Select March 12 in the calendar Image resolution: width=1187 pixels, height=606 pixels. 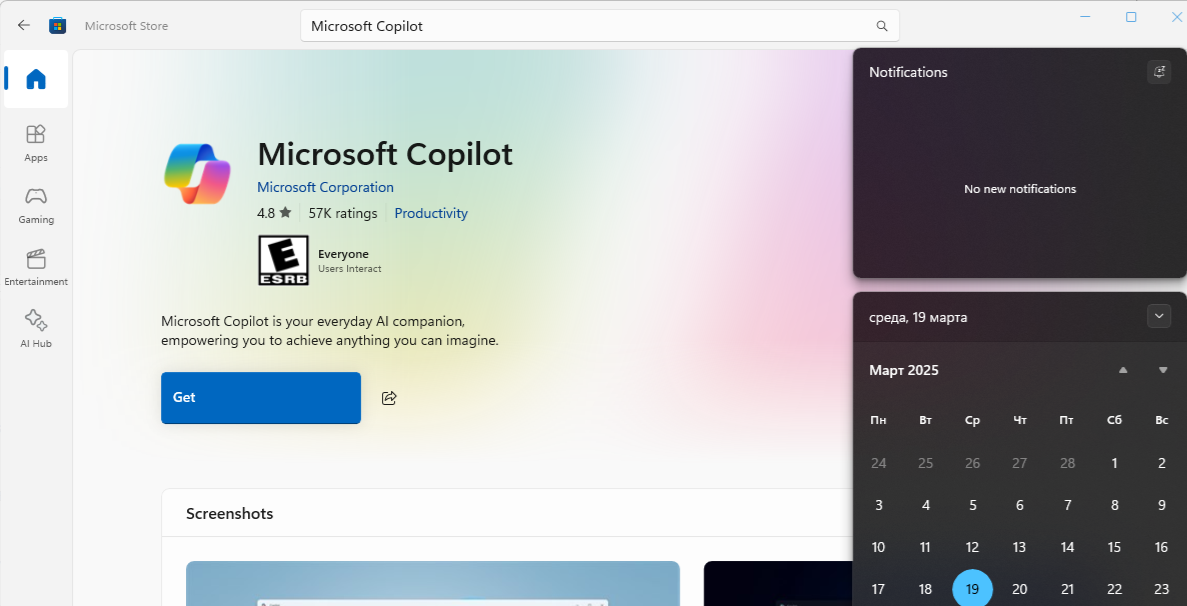973,547
